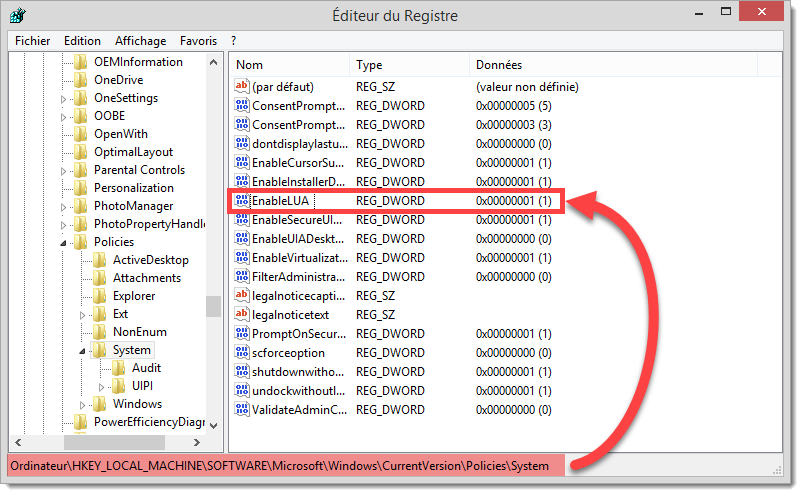Screen dimensions: 802x495
Task: Click the shutdownwitho... DWORD icon
Action: coord(242,371)
